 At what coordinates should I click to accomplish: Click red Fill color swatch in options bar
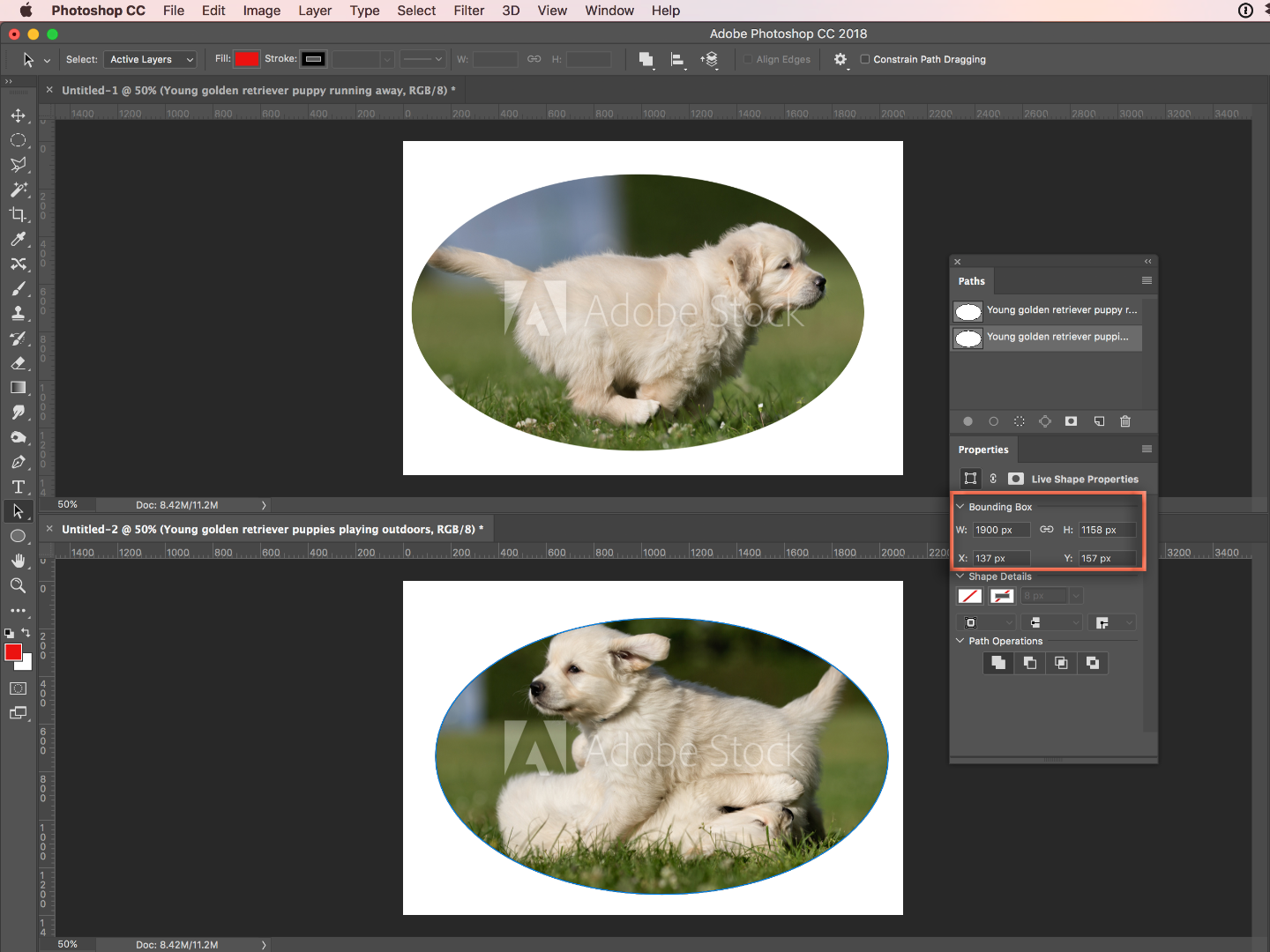[248, 59]
